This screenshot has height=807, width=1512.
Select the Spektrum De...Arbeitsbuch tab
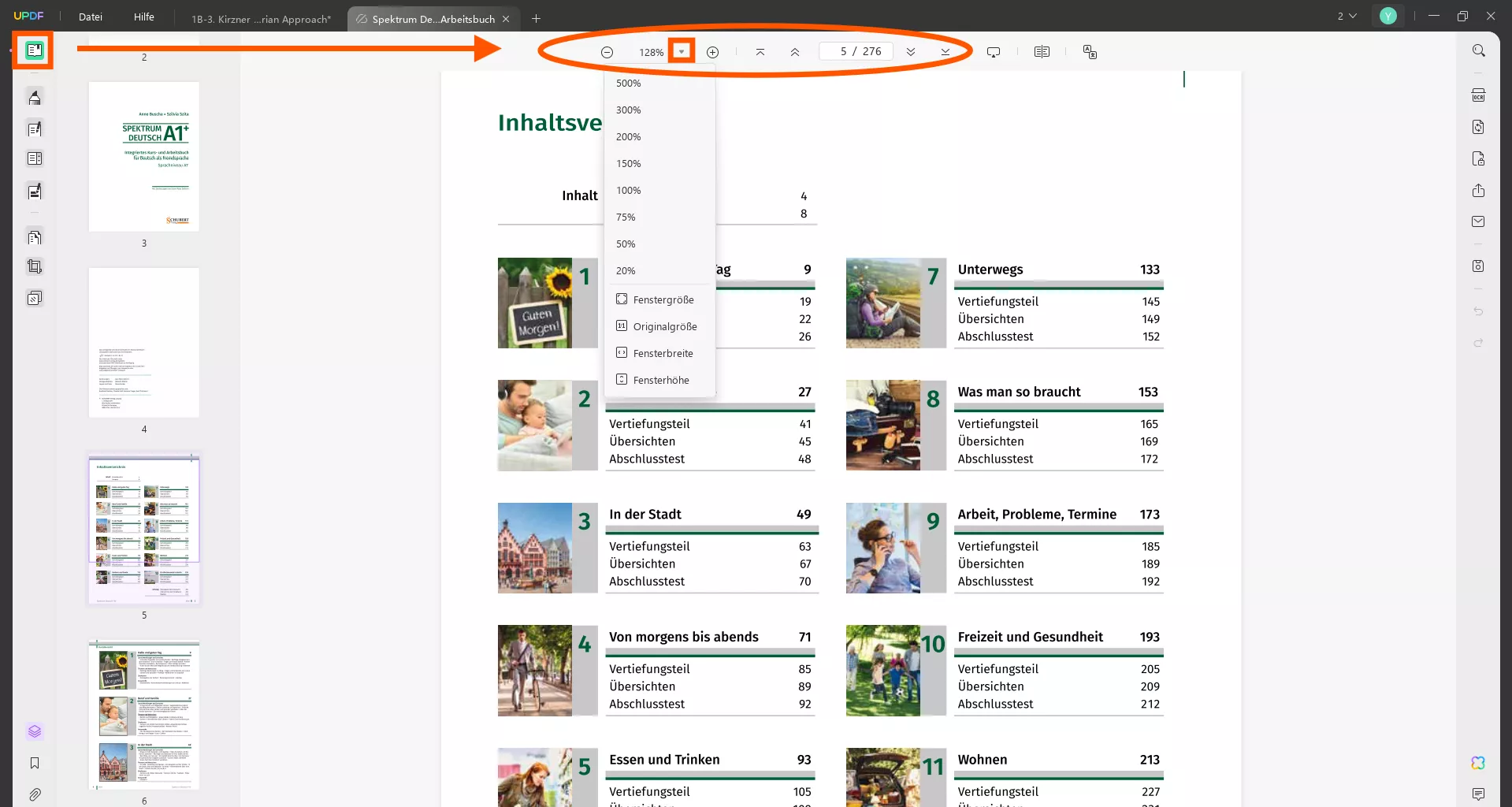[x=433, y=19]
